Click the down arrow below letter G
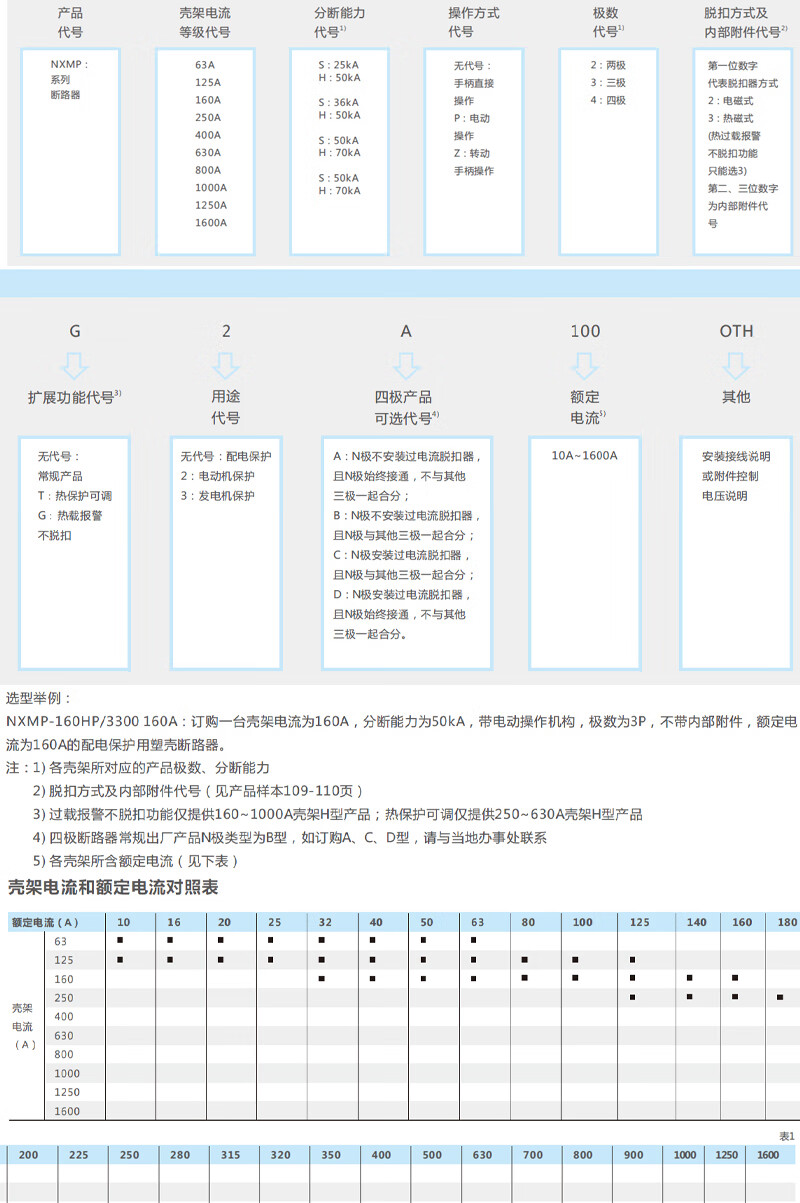Screen dimensions: 800x1203 75,362
